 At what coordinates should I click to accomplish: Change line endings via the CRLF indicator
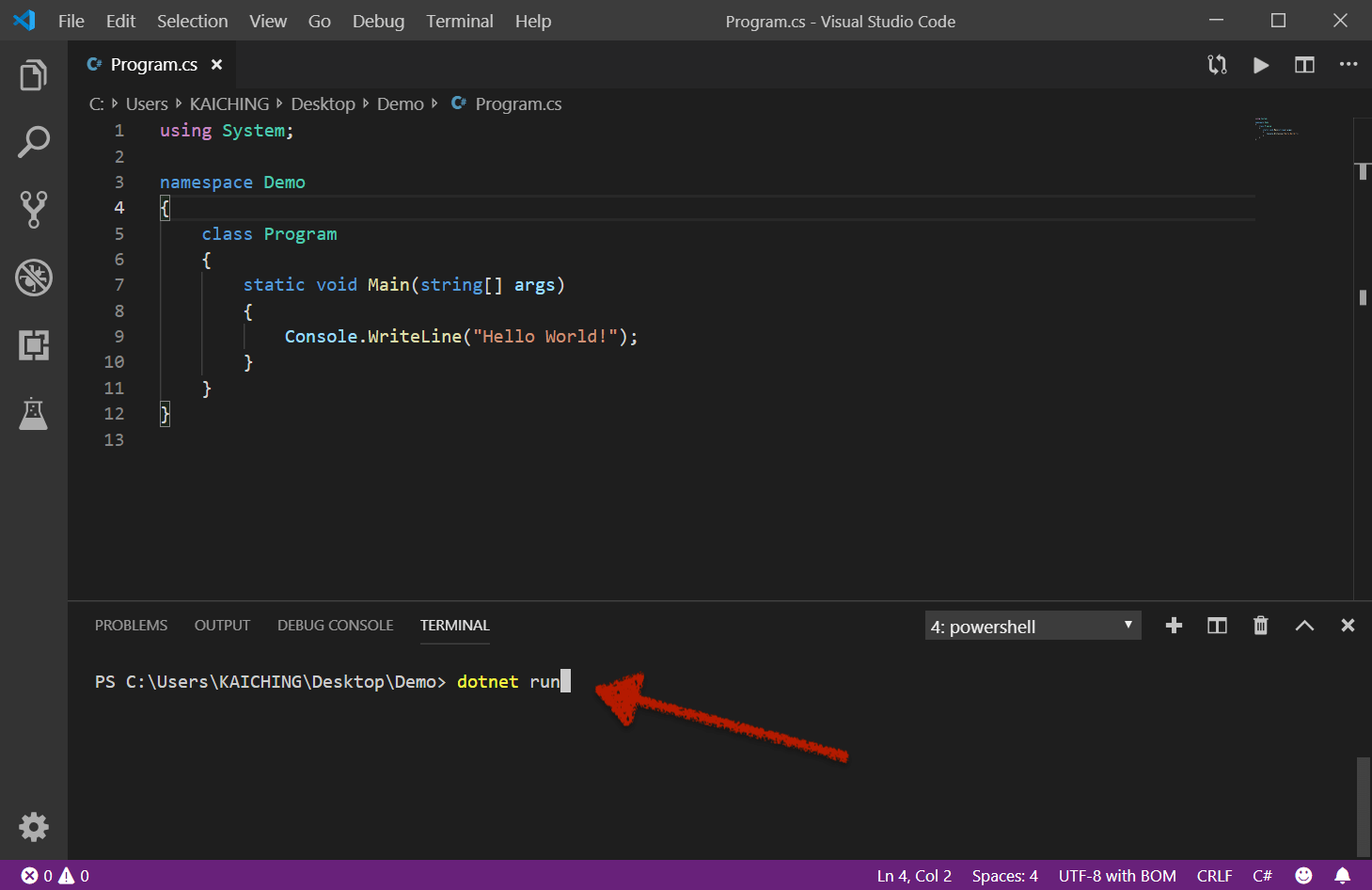click(x=1214, y=875)
